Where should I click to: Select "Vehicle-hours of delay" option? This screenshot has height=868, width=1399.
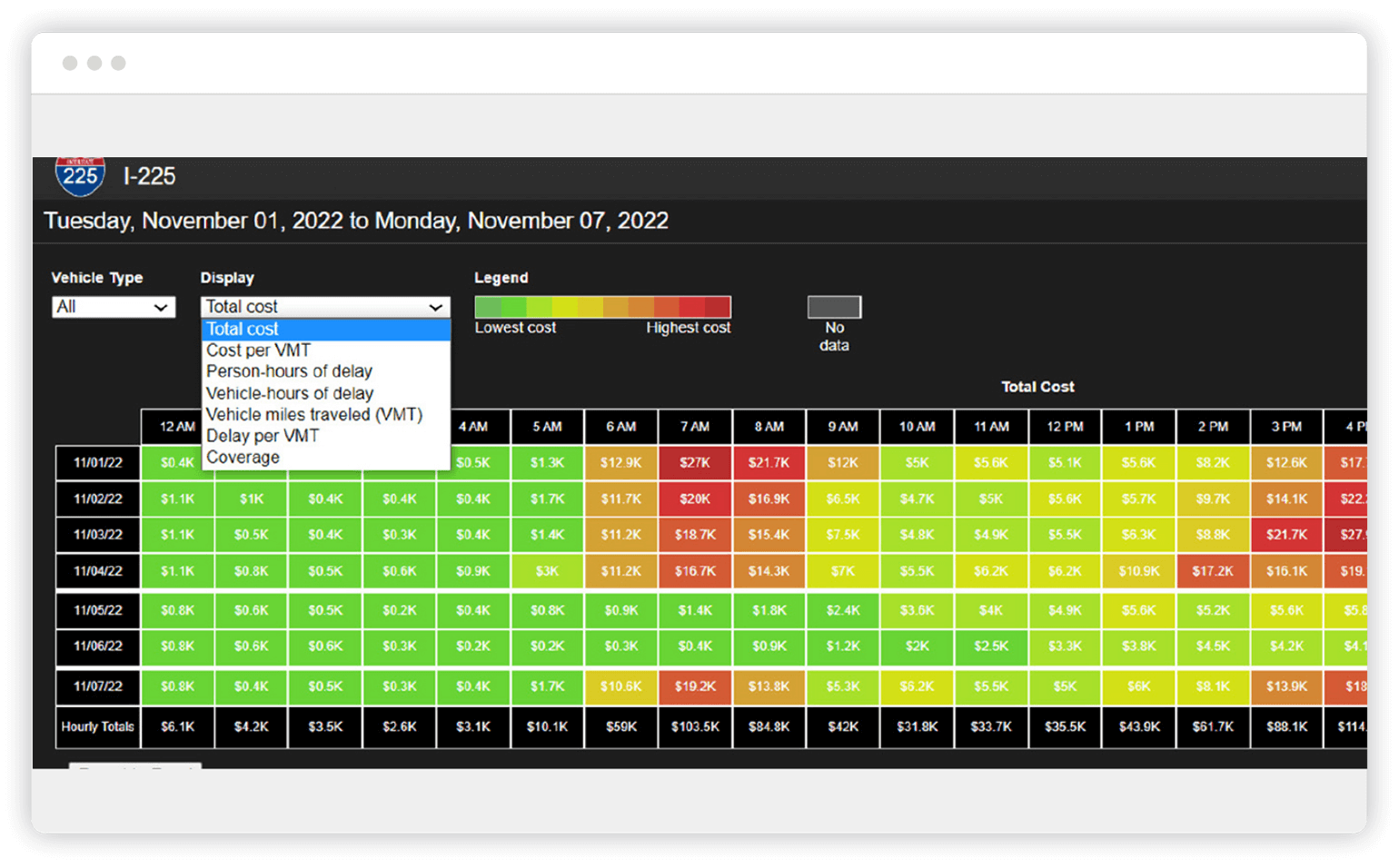point(288,393)
